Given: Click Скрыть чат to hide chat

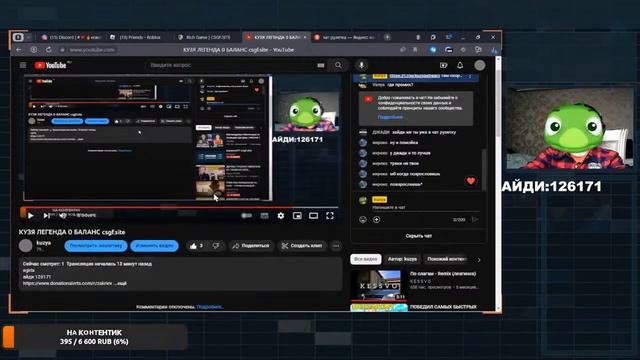Looking at the screenshot, I should click(419, 236).
